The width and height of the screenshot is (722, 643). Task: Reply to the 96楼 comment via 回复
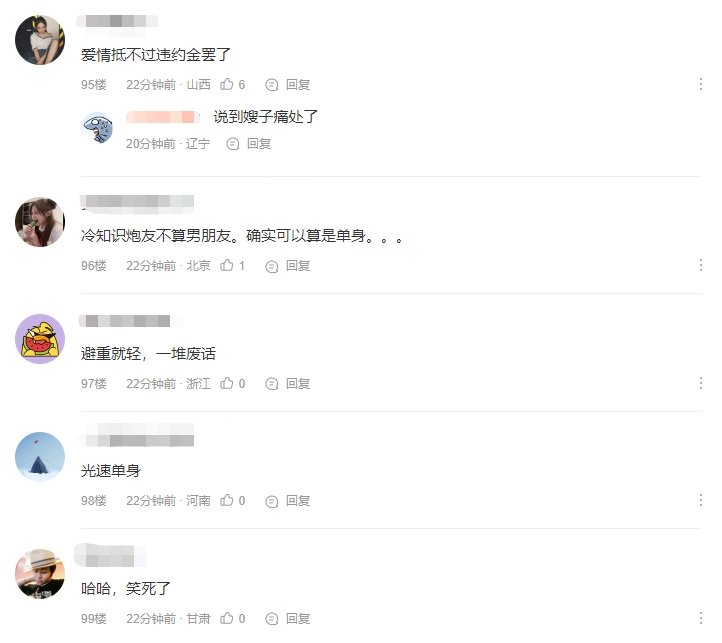tap(298, 266)
